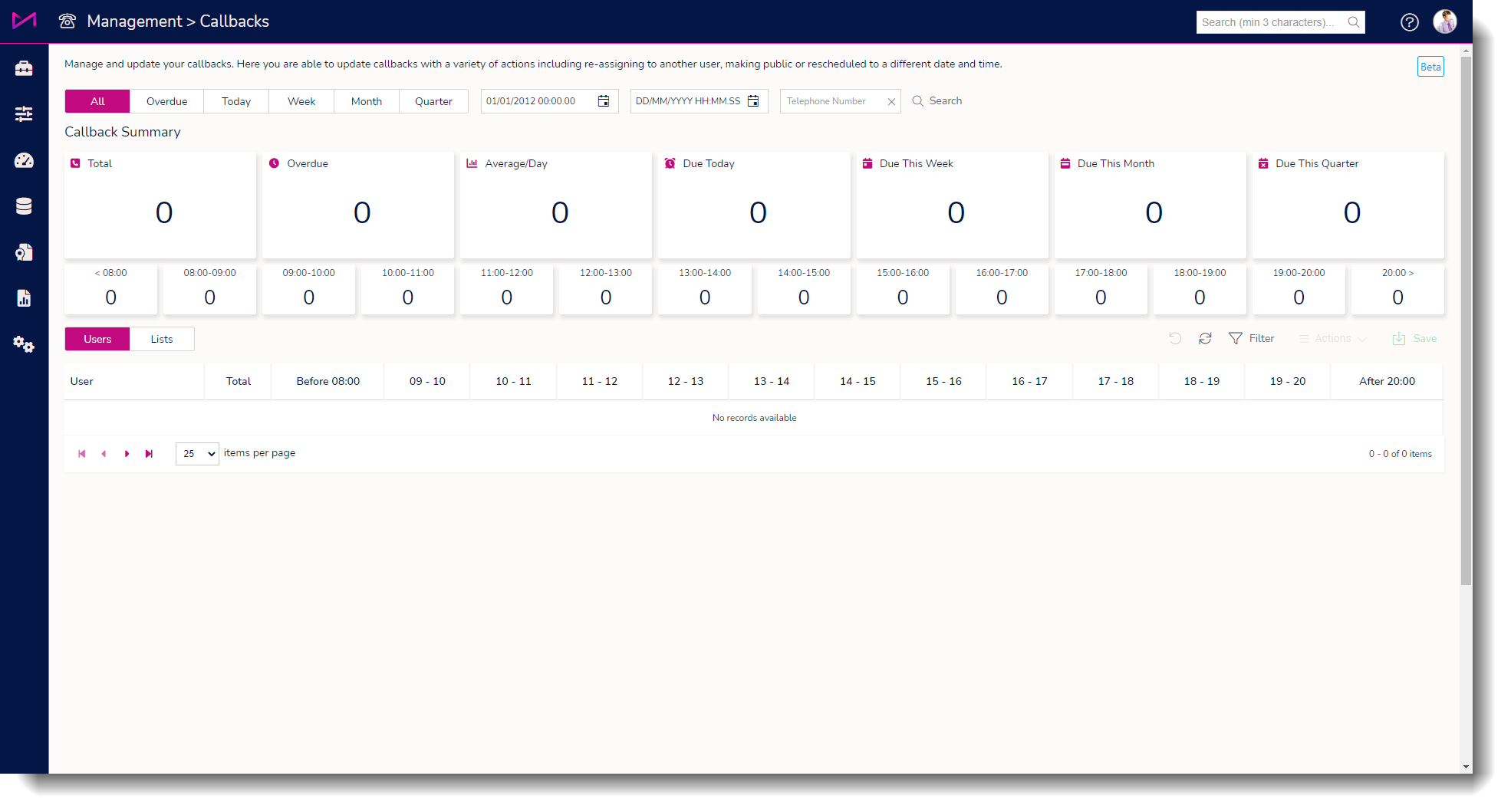The height and width of the screenshot is (812, 1511).
Task: Click the refresh icon above the table
Action: pyautogui.click(x=1205, y=338)
